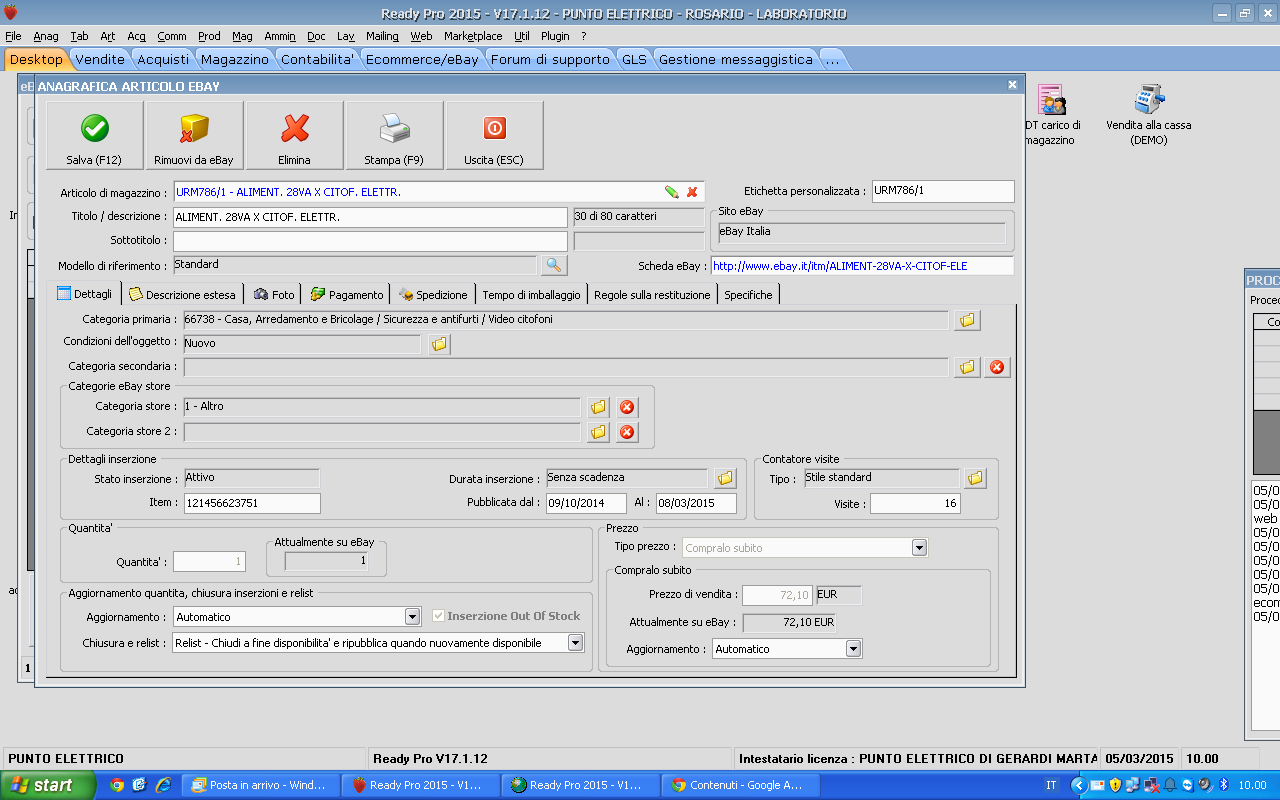Viewport: 1280px width, 800px height.
Task: Open the Mag menu
Action: [x=243, y=36]
